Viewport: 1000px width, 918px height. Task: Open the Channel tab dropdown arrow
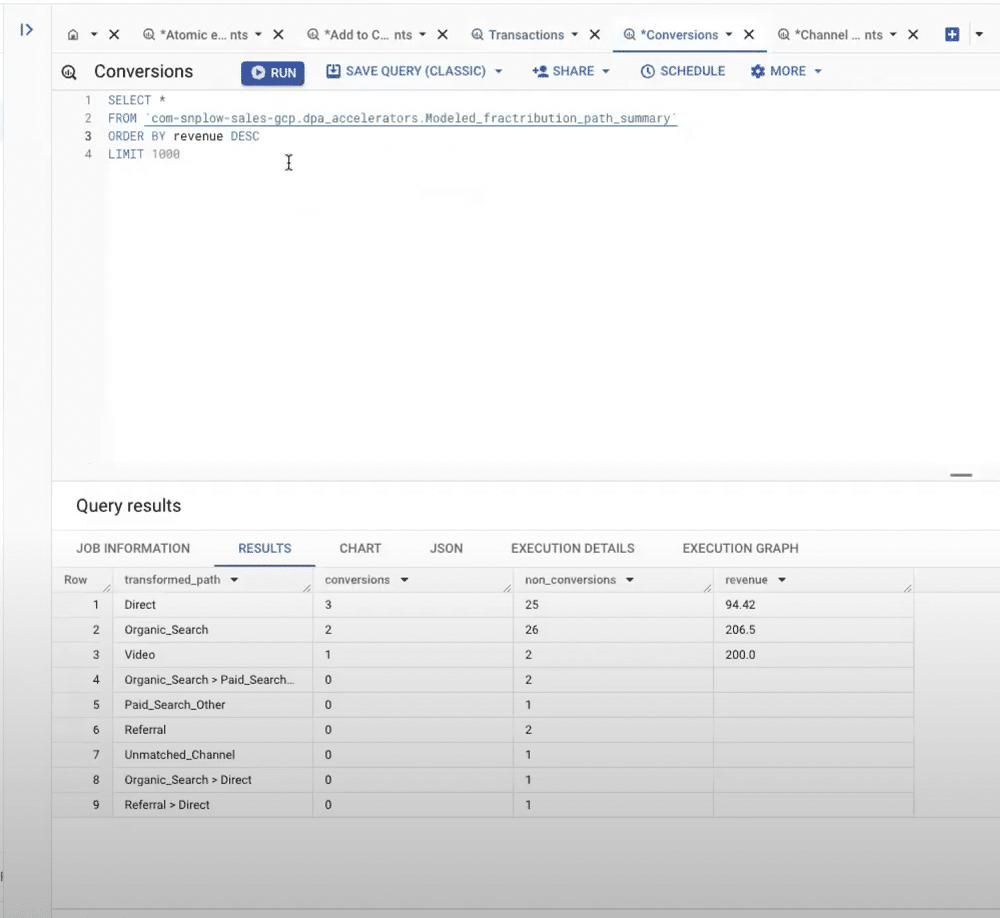click(893, 34)
